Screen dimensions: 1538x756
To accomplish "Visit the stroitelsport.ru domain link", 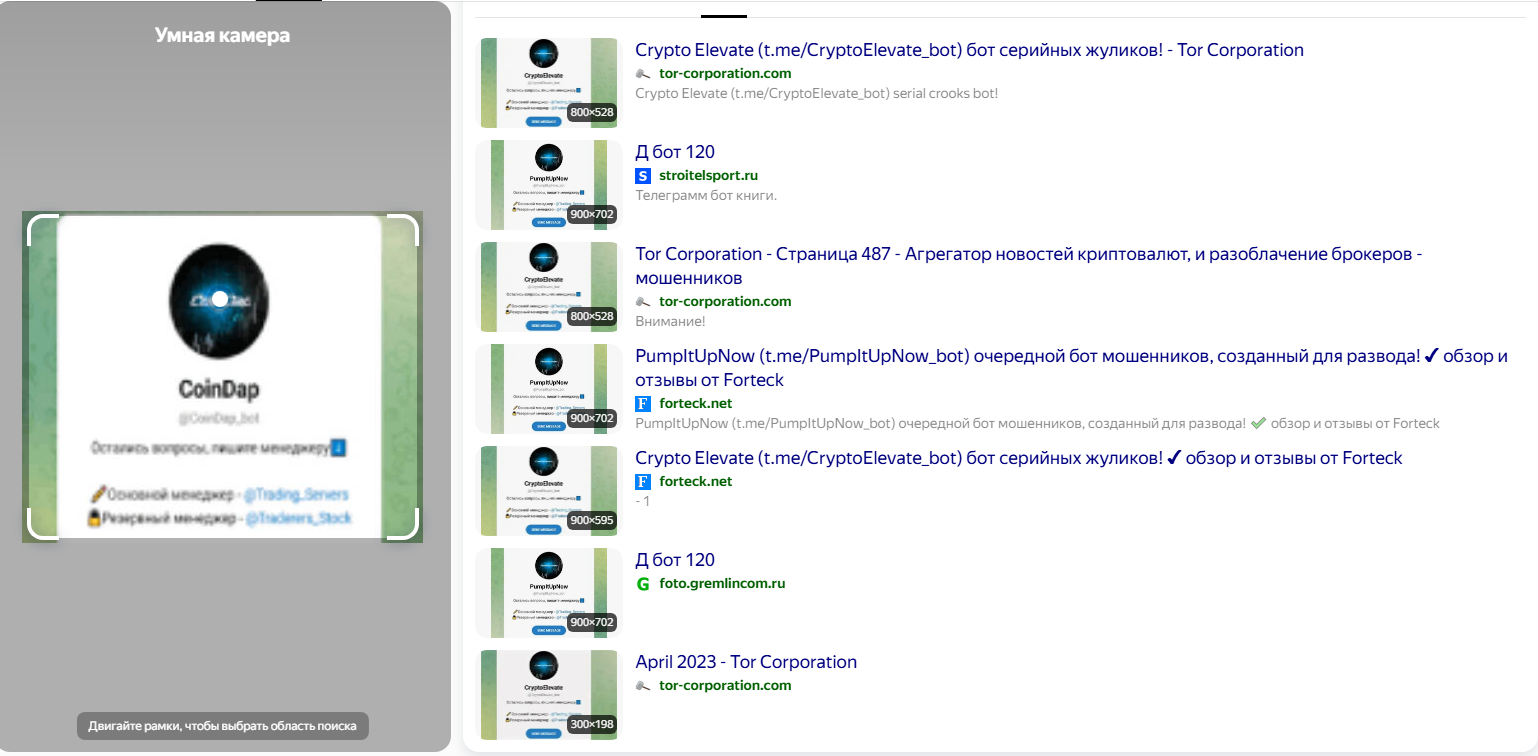I will click(x=709, y=176).
